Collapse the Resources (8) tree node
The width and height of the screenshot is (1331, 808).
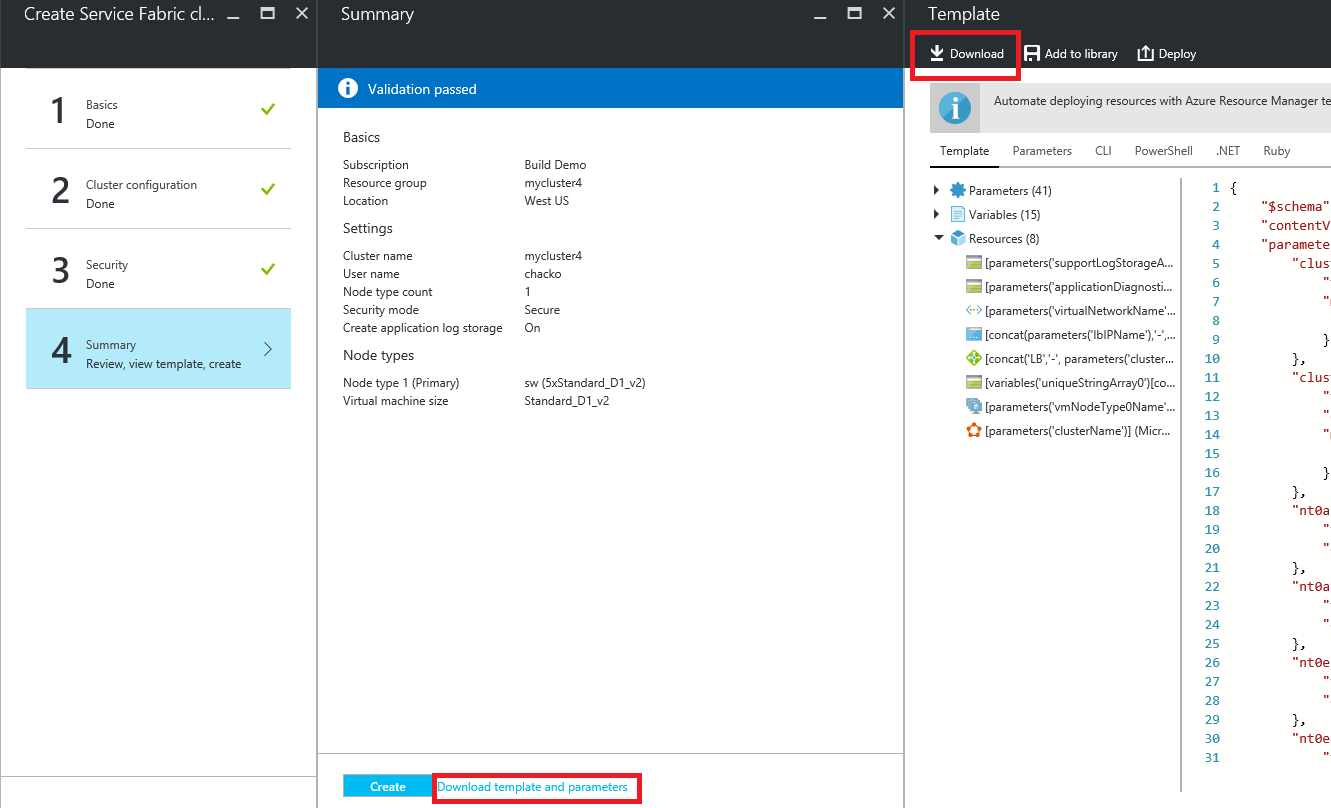(938, 238)
